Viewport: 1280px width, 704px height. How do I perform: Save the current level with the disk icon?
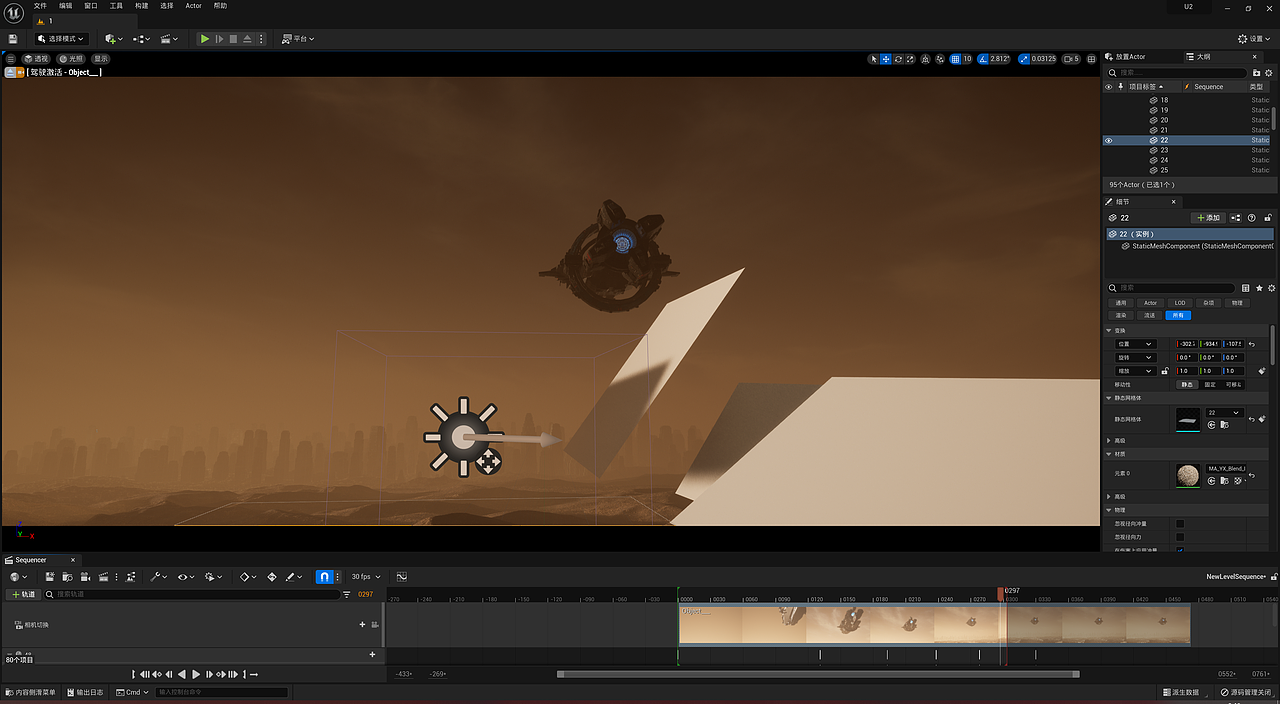pos(13,39)
